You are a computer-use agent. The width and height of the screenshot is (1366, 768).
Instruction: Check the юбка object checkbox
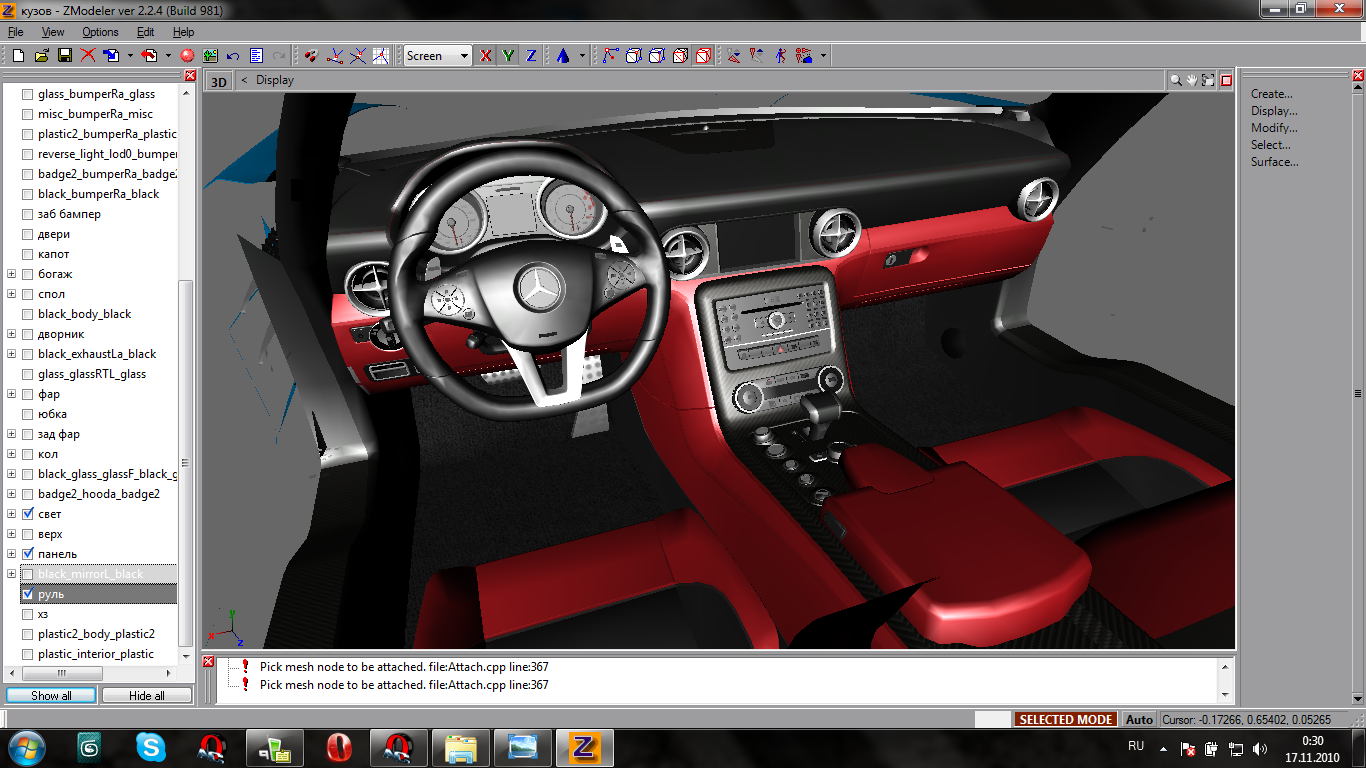click(x=28, y=414)
